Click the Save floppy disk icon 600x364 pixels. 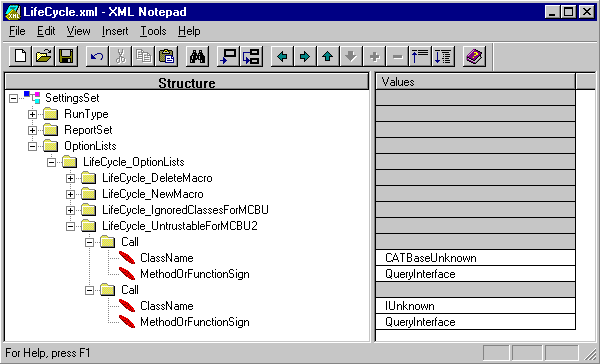point(66,57)
